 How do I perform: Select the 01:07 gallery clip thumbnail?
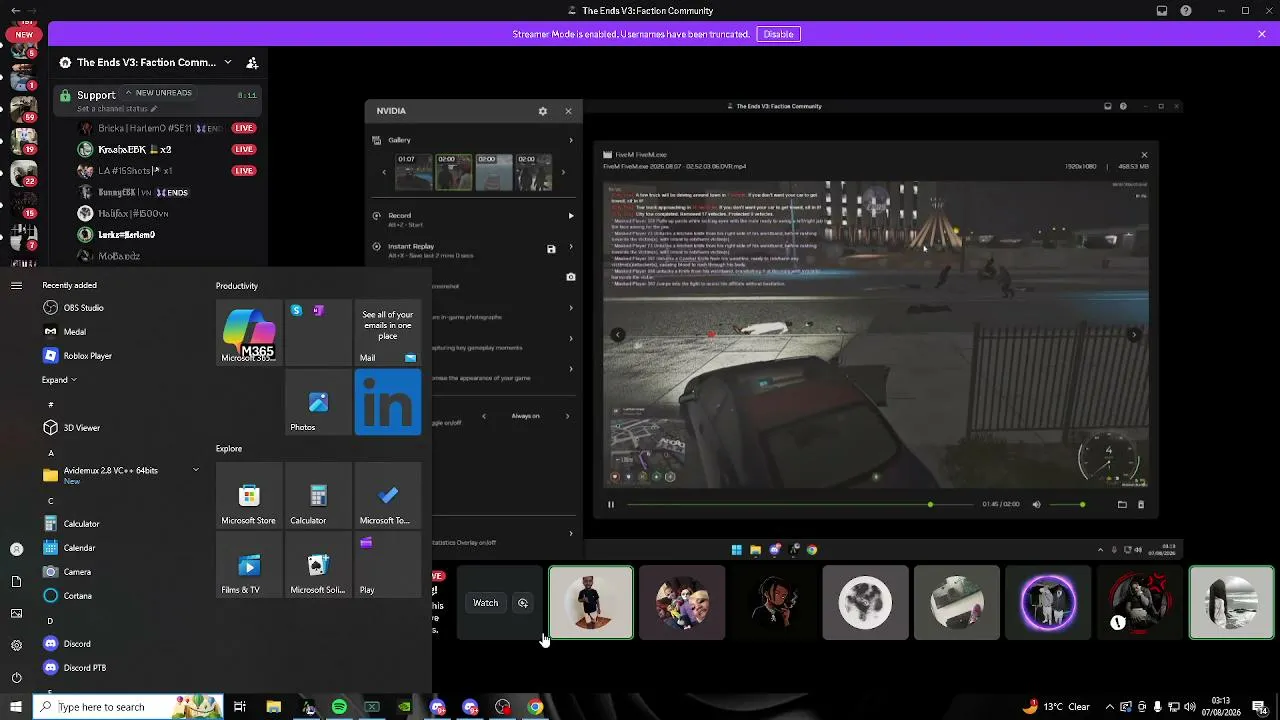(413, 172)
